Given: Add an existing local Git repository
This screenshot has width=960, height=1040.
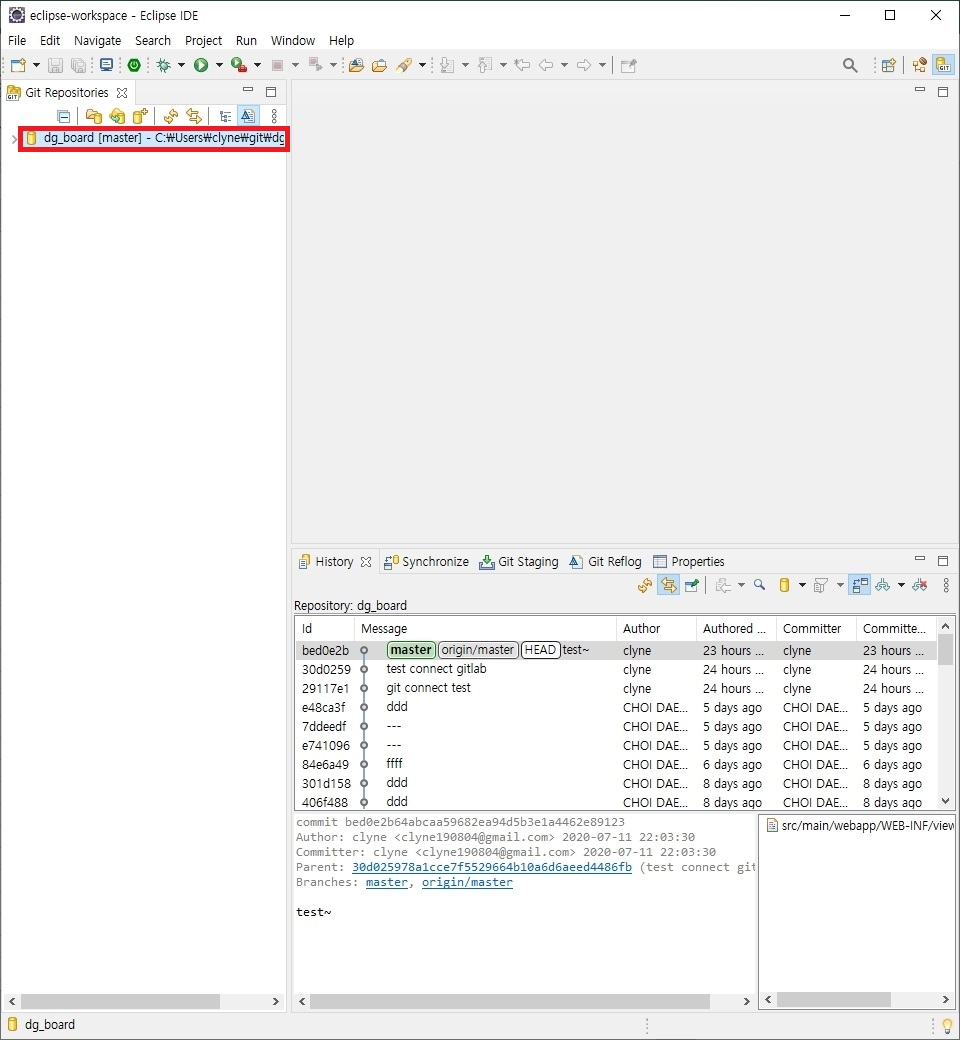Looking at the screenshot, I should 94,117.
